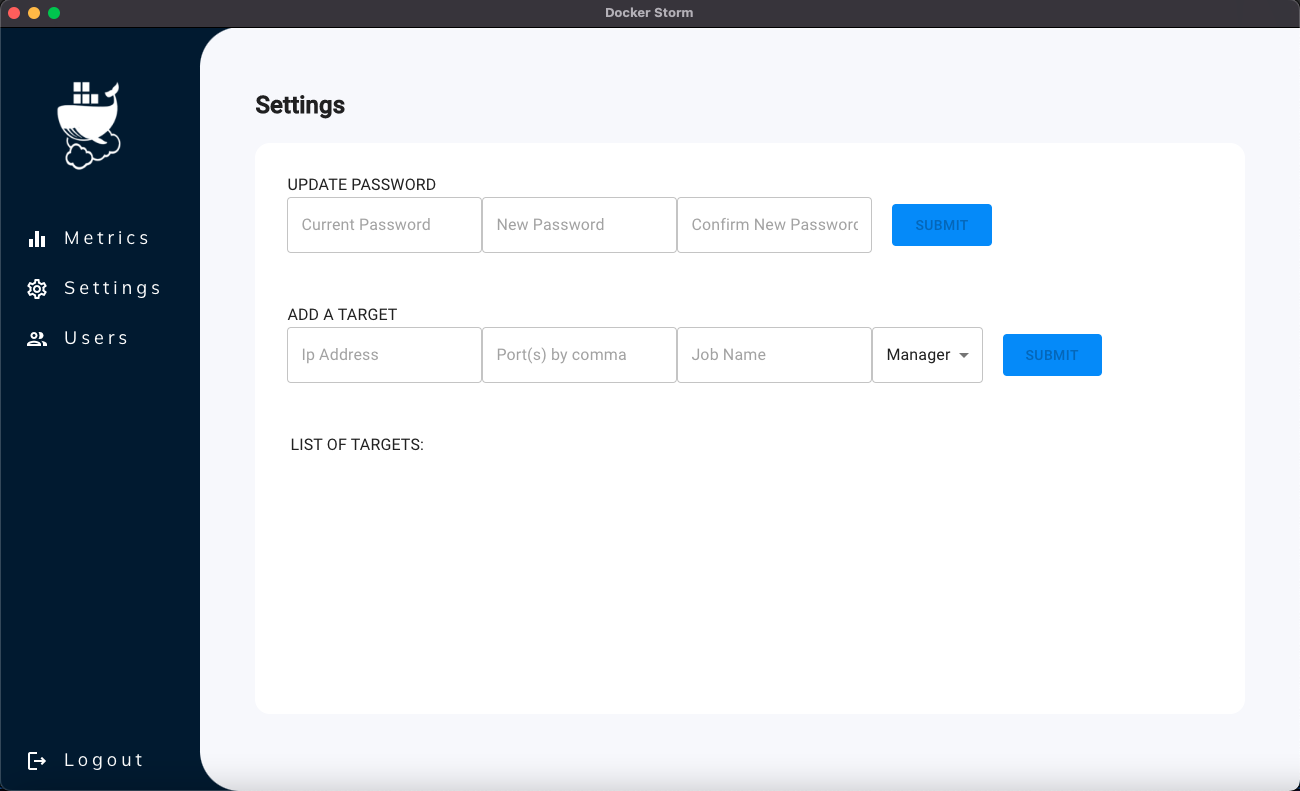Maximize the Docker Storm window
The image size is (1300, 791).
pyautogui.click(x=54, y=13)
